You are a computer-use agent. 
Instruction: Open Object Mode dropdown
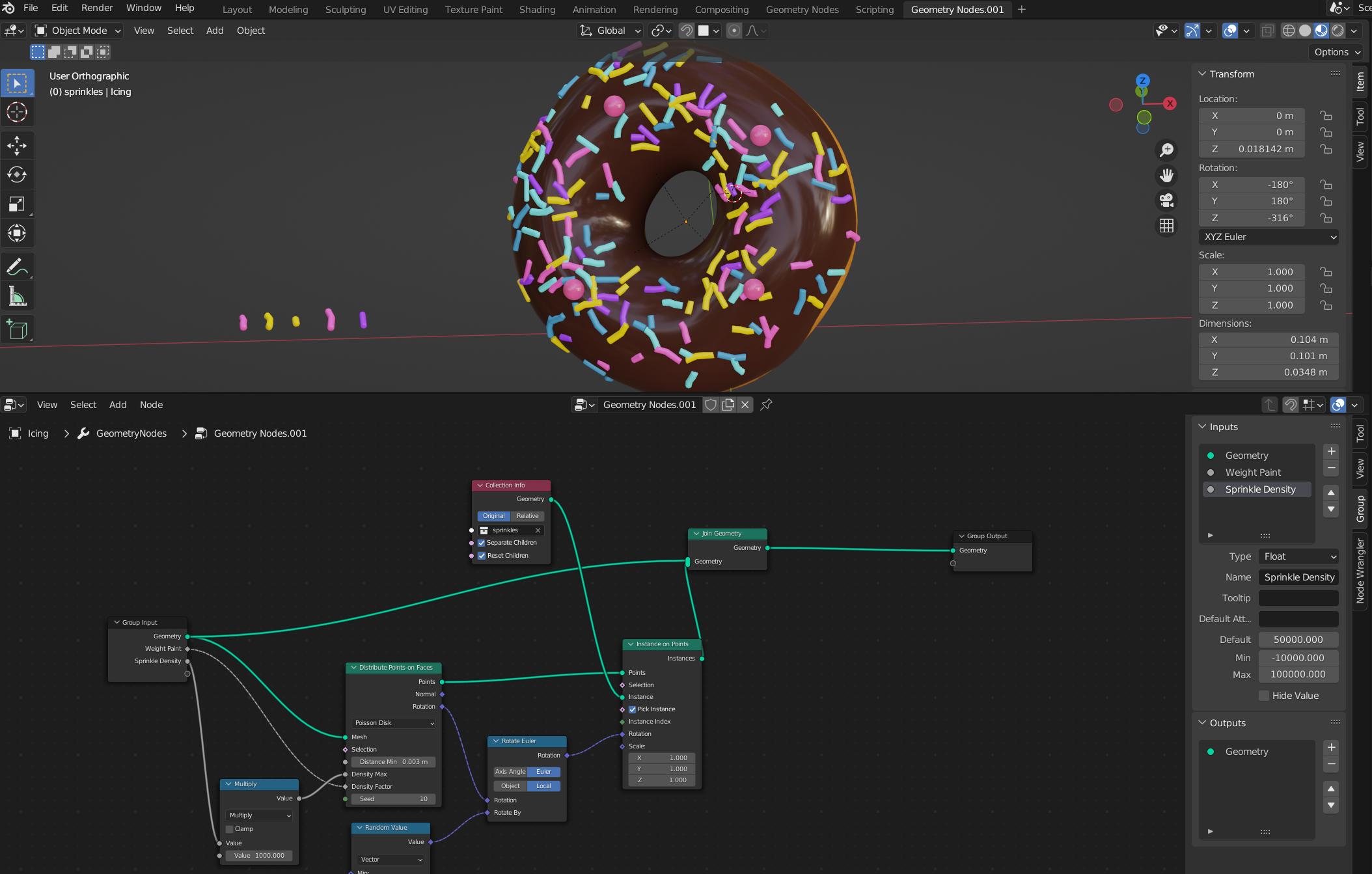coord(77,31)
